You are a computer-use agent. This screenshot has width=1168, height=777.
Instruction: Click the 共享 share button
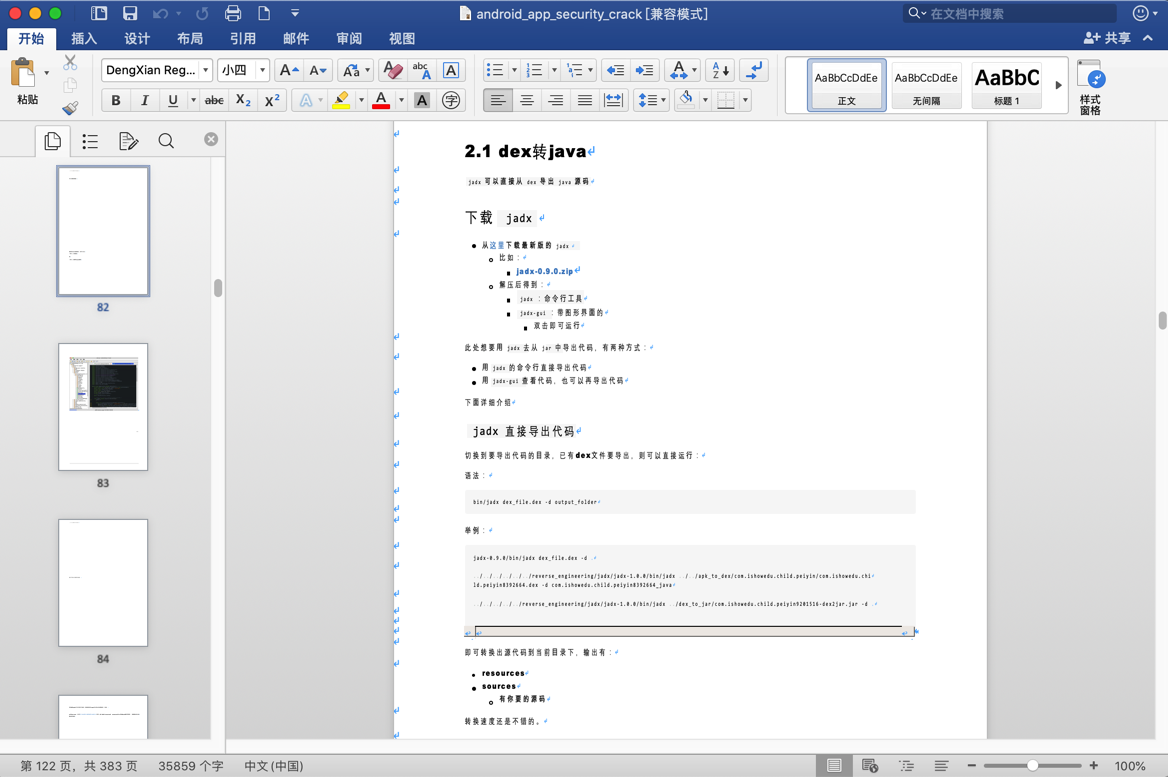(x=1108, y=38)
